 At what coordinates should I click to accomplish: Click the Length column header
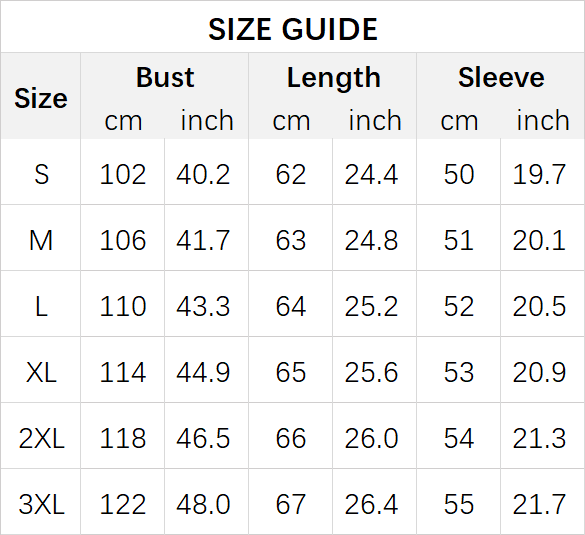coord(334,78)
